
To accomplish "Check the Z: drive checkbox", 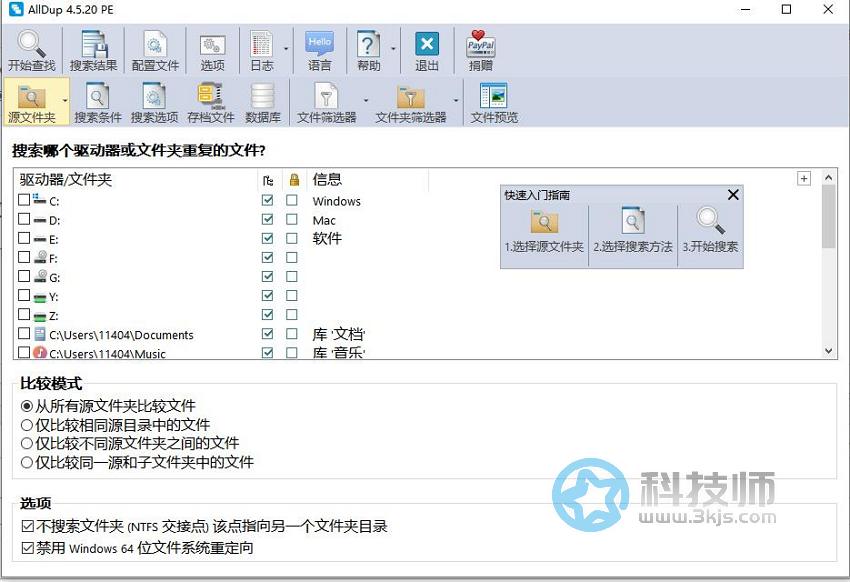I will pos(24,314).
